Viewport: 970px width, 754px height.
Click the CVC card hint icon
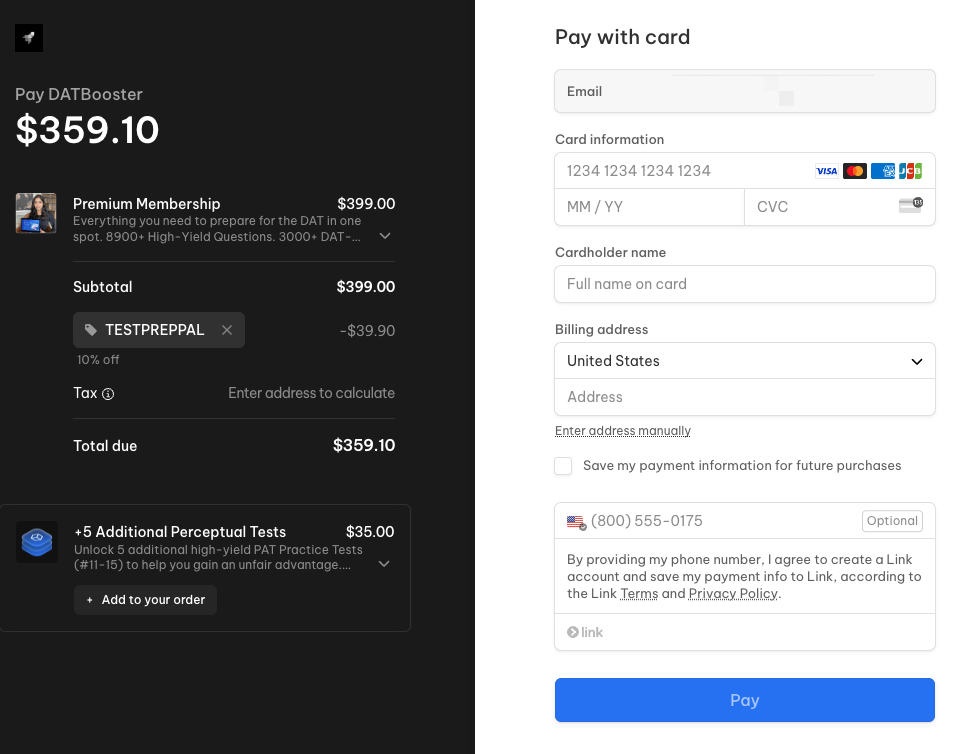[x=910, y=206]
